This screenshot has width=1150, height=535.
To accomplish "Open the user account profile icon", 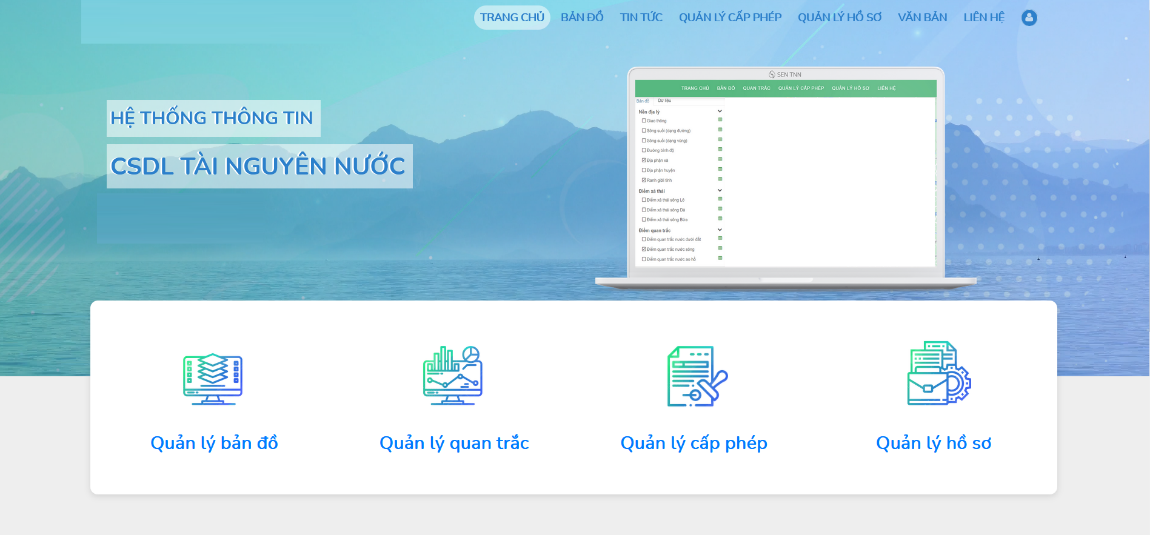I will 1029,17.
